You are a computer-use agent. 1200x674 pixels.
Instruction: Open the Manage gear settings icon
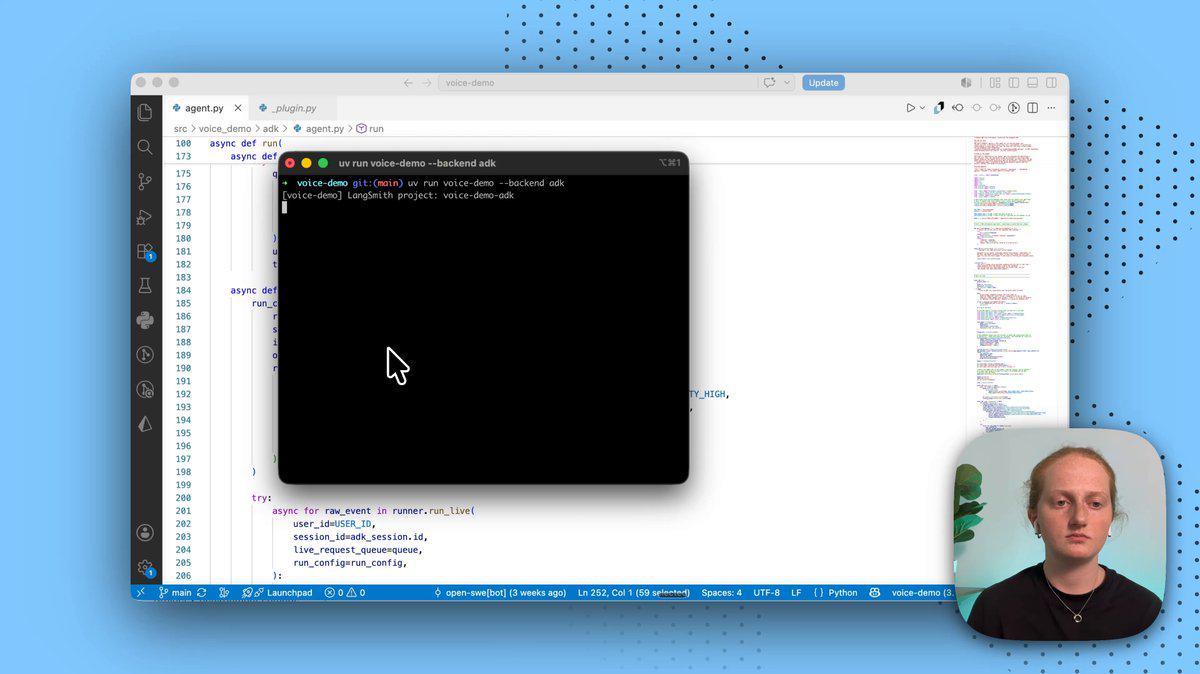point(145,567)
